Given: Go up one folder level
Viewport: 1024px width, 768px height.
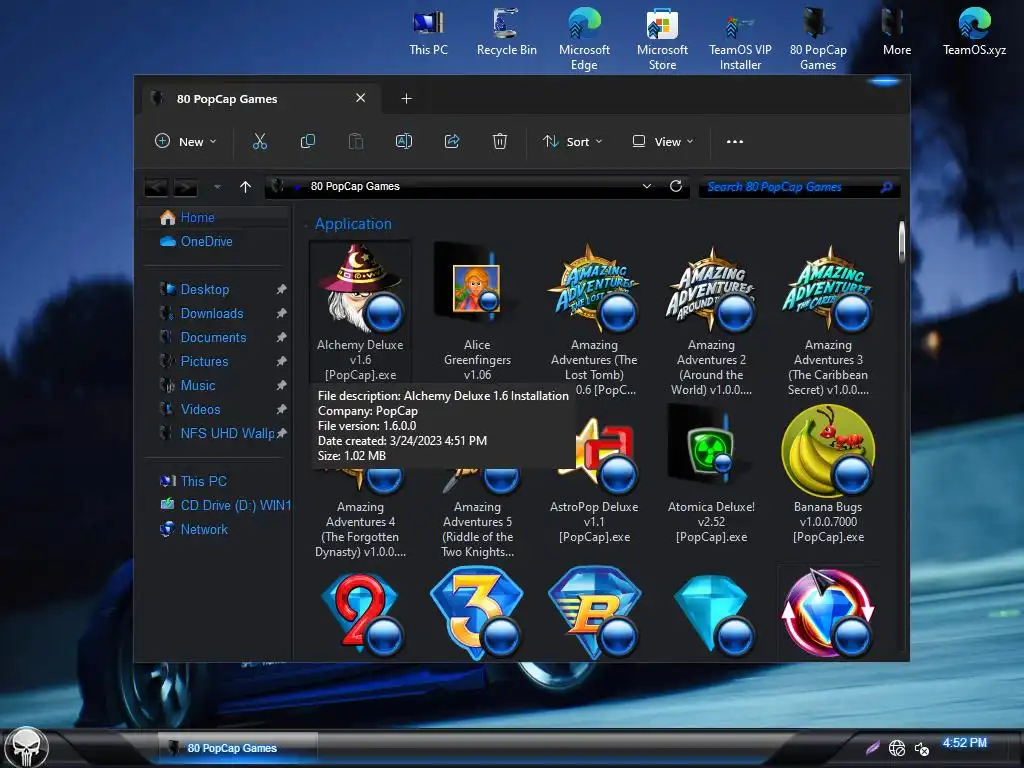Looking at the screenshot, I should (x=246, y=187).
